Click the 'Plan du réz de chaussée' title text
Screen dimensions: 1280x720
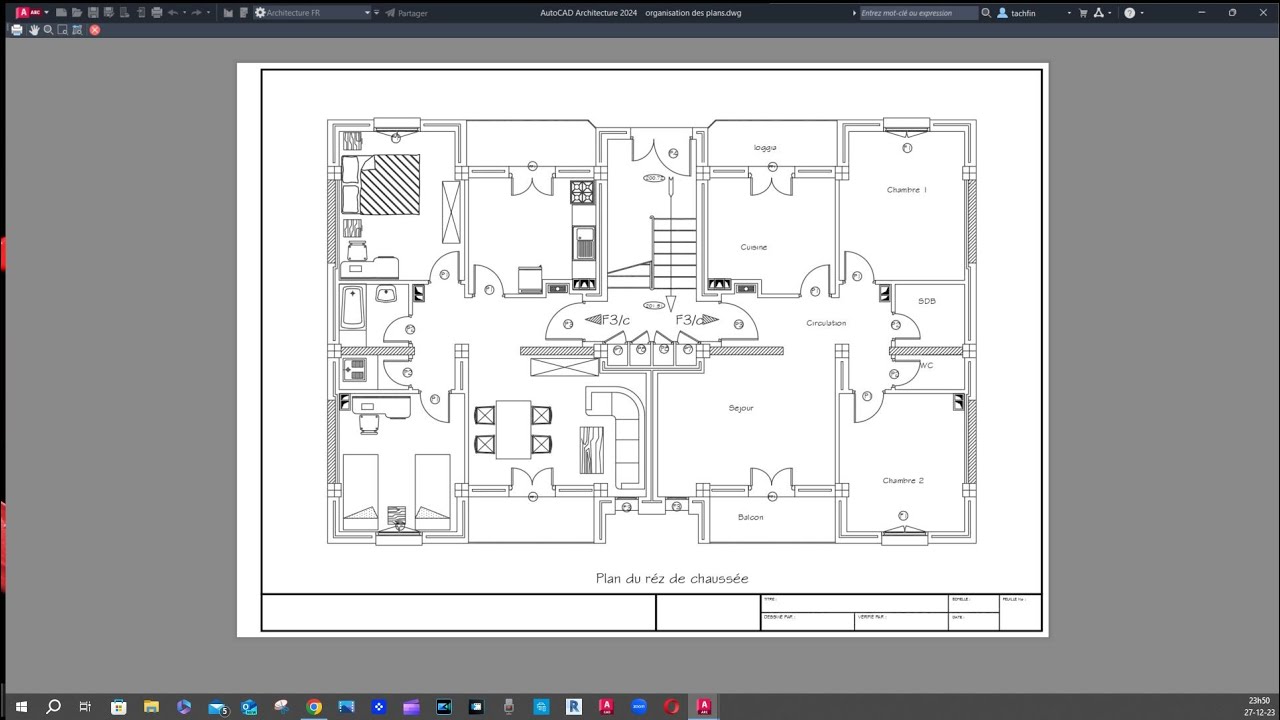[672, 578]
